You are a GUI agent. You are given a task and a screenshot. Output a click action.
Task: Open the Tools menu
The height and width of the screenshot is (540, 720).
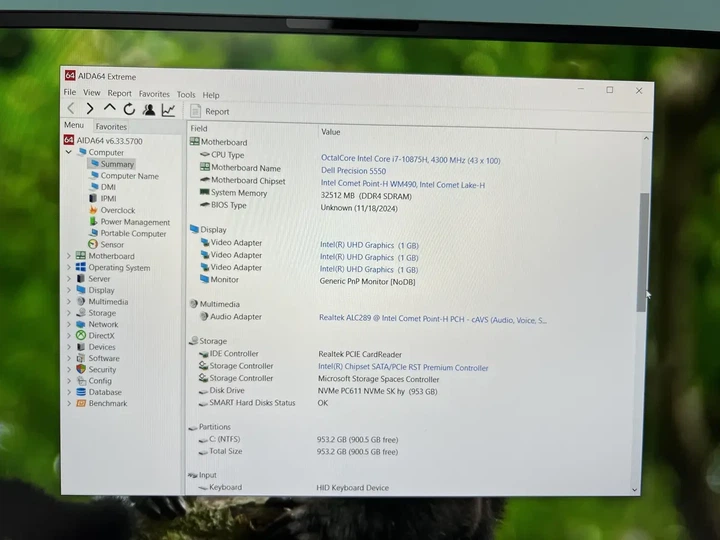click(186, 95)
